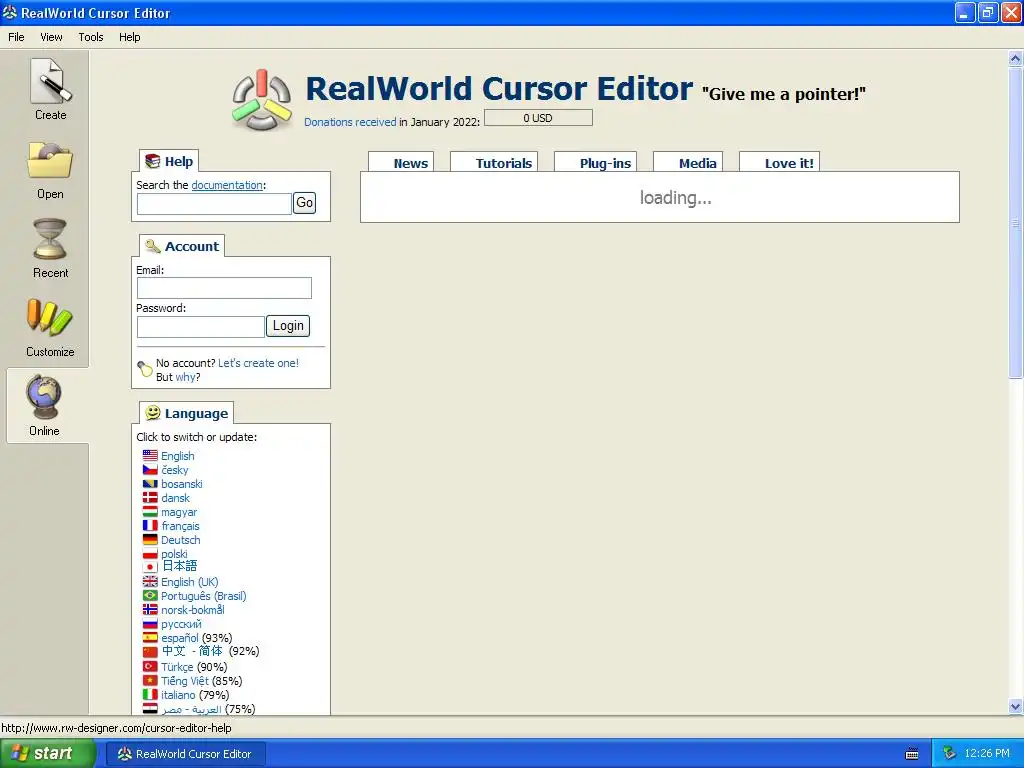This screenshot has width=1024, height=768.
Task: Click the scrollbar down arrow
Action: (x=1015, y=706)
